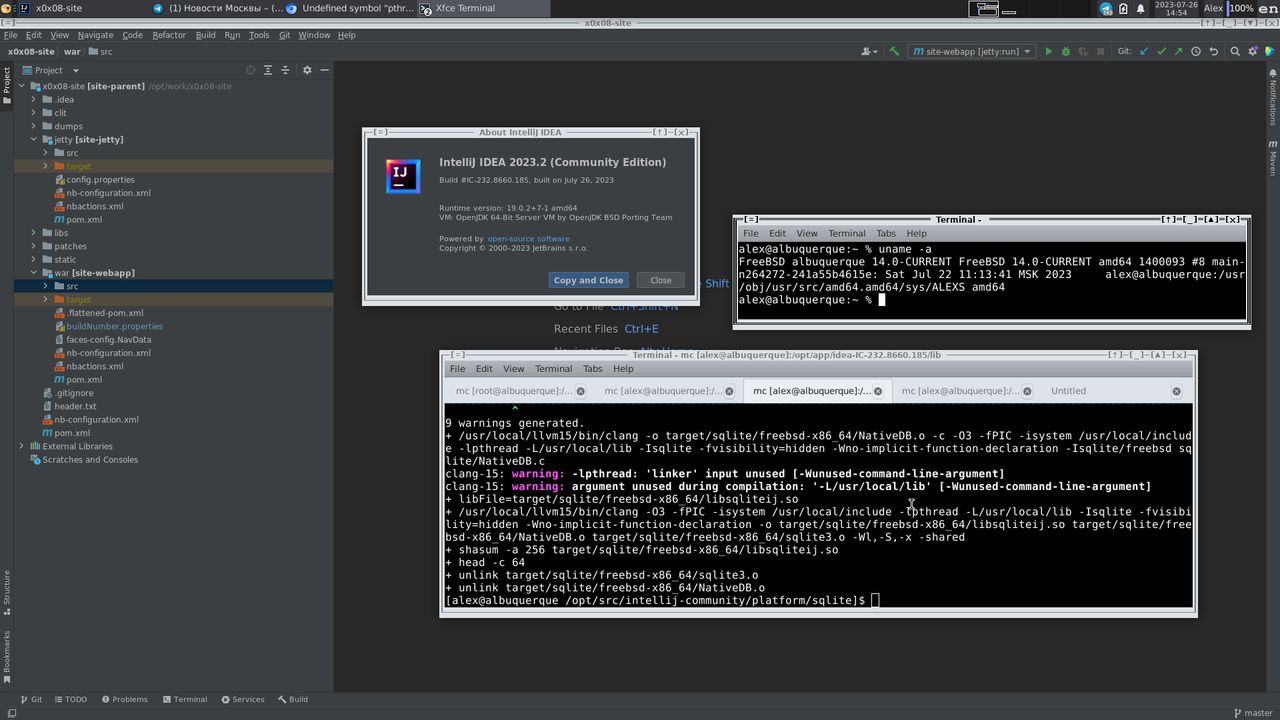Open Refactor menu in IDEA
This screenshot has height=720, width=1280.
[169, 35]
